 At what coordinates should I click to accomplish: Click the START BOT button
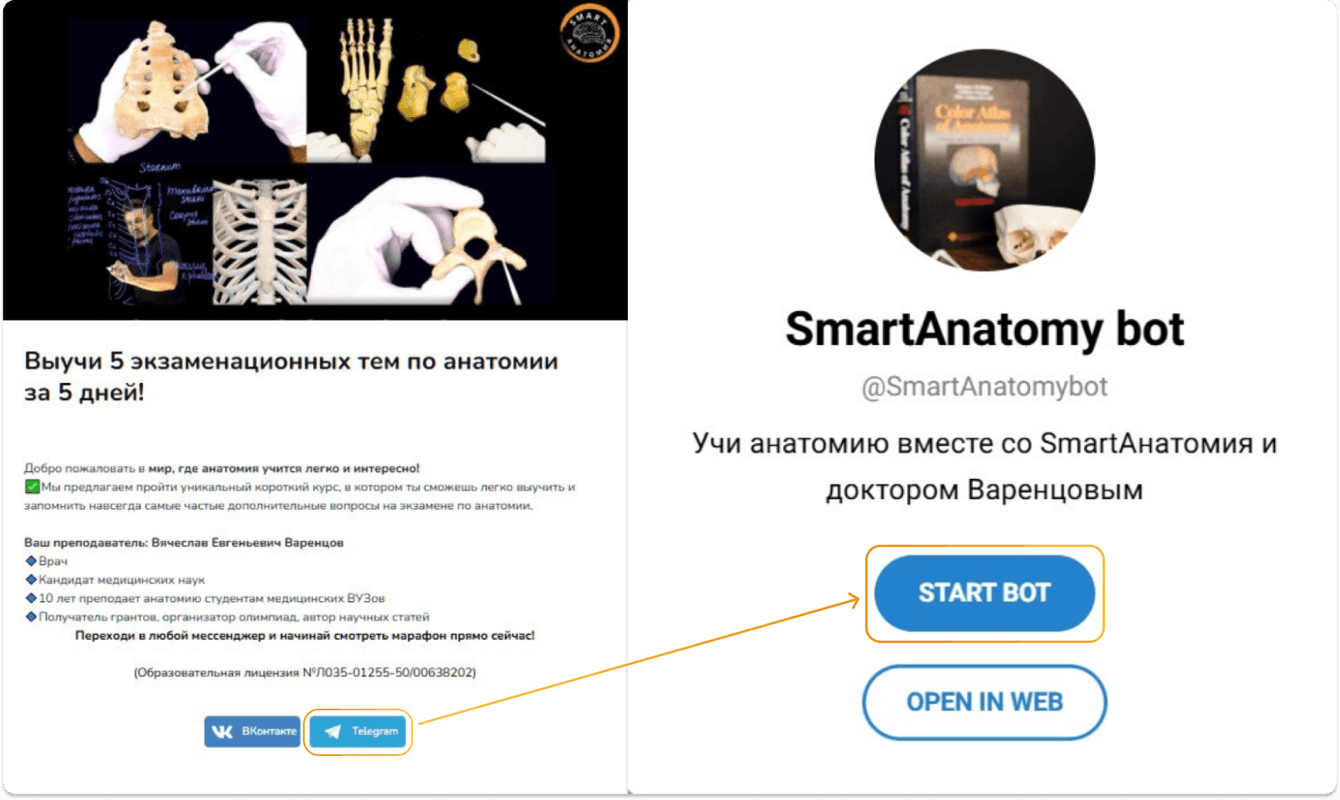984,593
